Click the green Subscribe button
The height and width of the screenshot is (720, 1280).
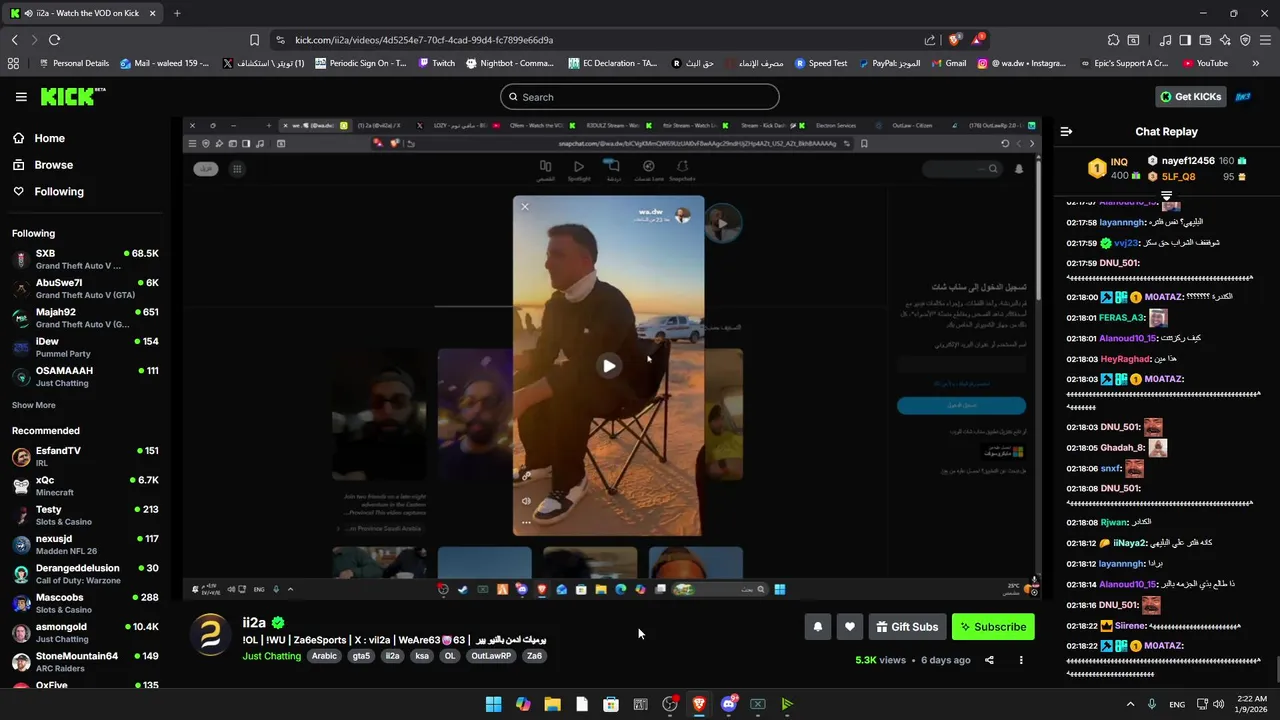993,627
